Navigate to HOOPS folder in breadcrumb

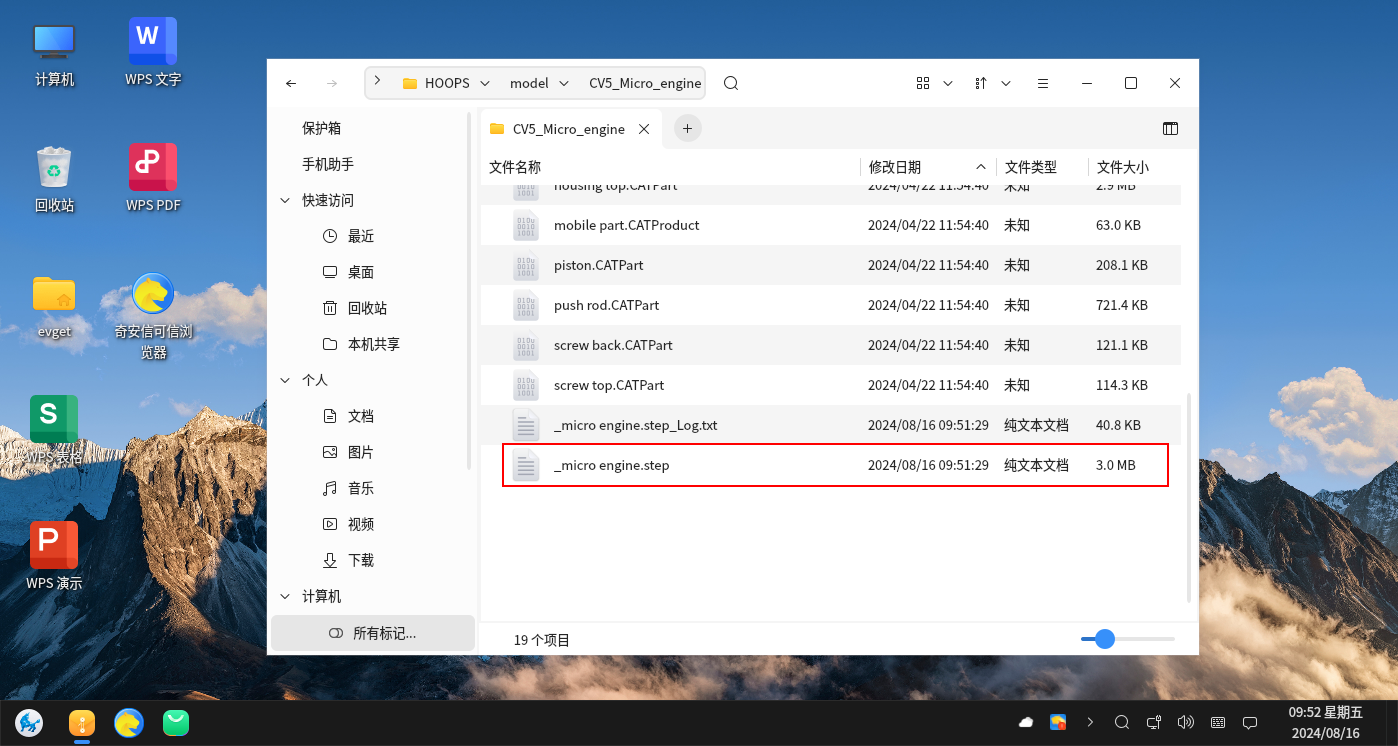click(x=447, y=83)
